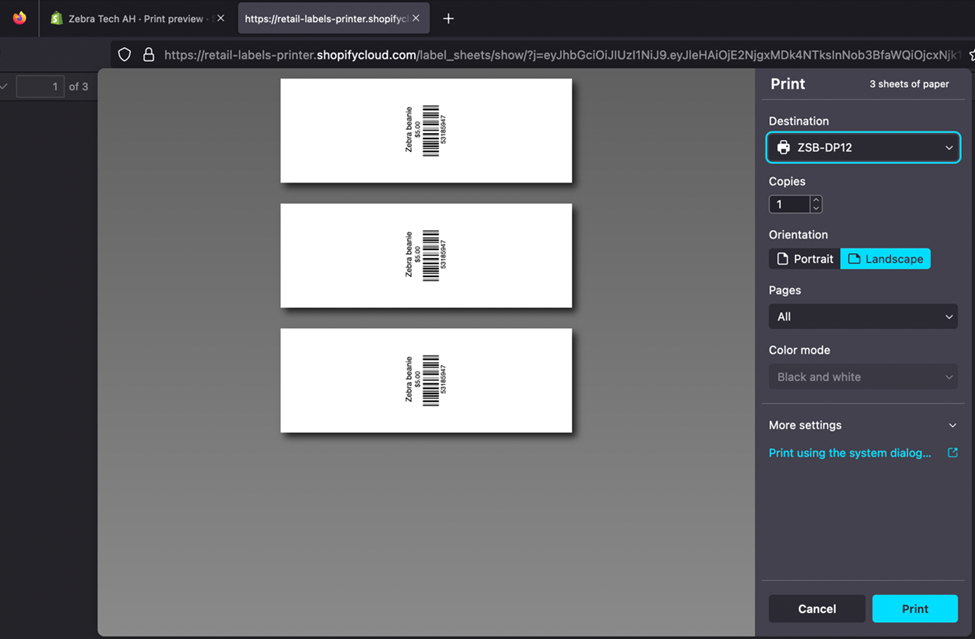Viewport: 975px width, 639px height.
Task: Click the Copies number field
Action: pos(789,204)
